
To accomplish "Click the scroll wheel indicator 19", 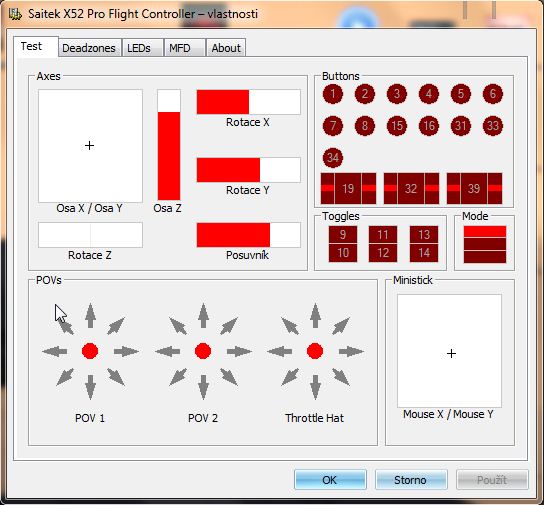I will 348,188.
